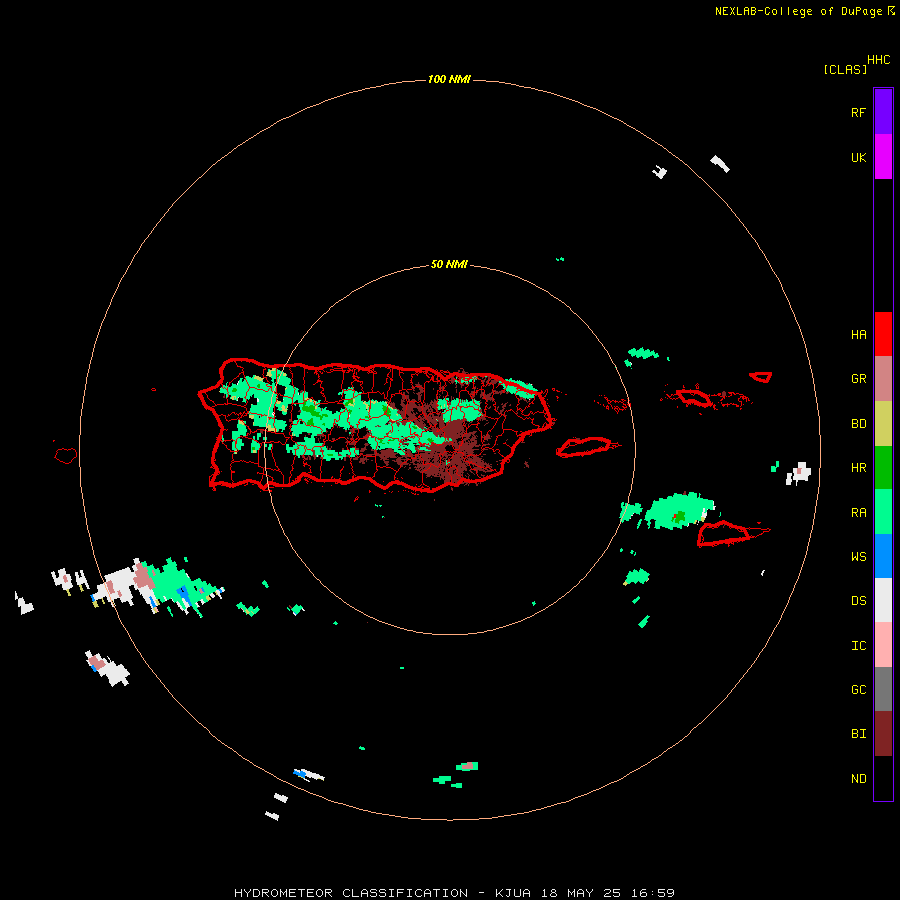This screenshot has height=900, width=900.
Task: Click the "100 NMI" range ring label
Action: click(x=449, y=79)
